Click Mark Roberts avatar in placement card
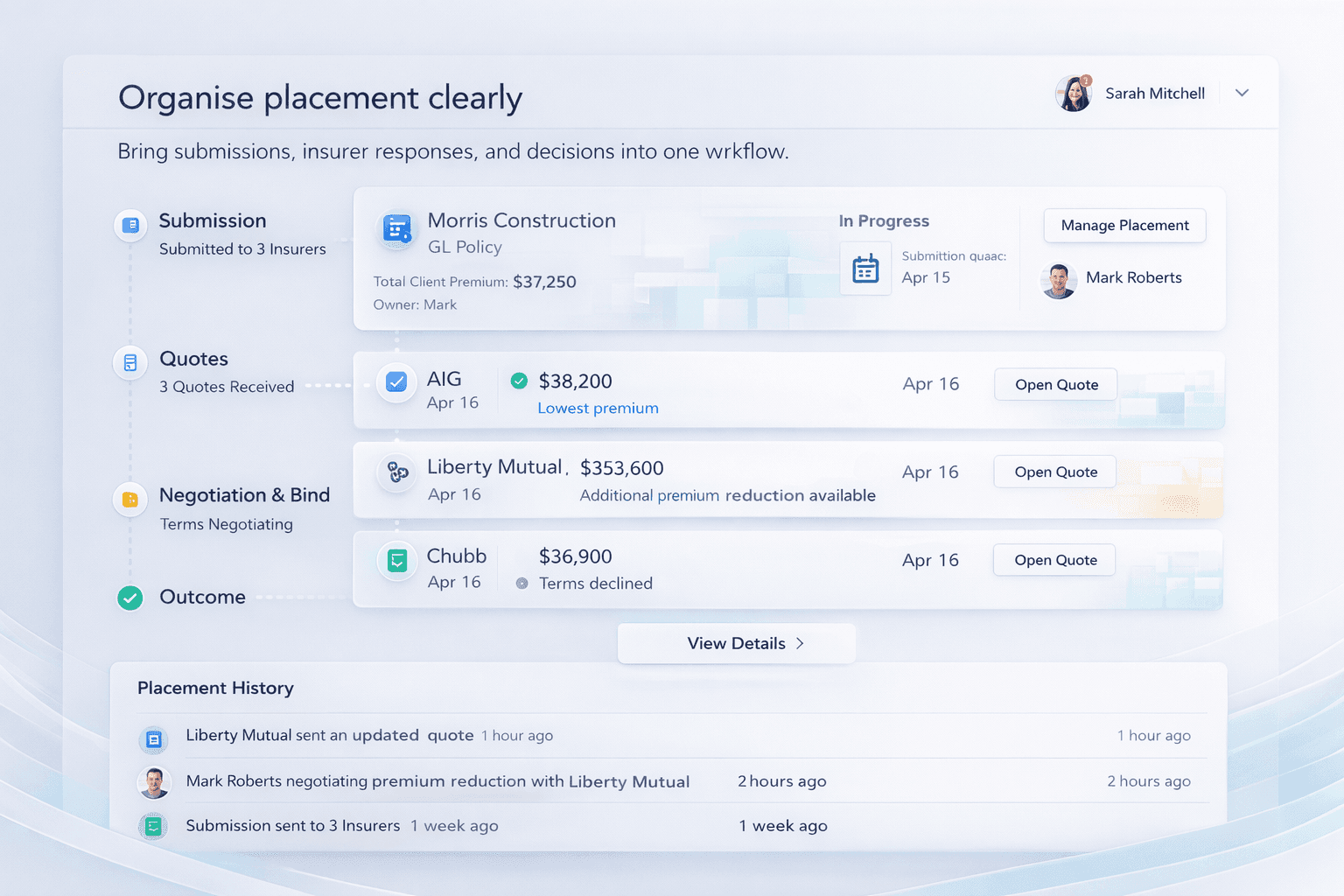The image size is (1344, 896). [1059, 281]
